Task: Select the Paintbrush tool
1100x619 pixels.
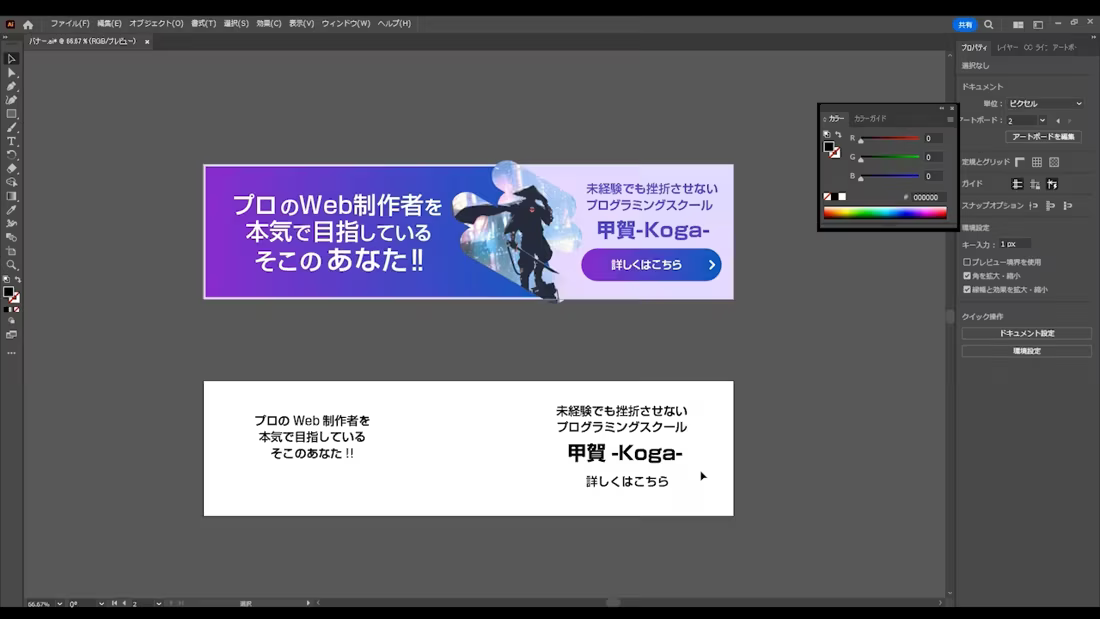Action: [x=11, y=128]
